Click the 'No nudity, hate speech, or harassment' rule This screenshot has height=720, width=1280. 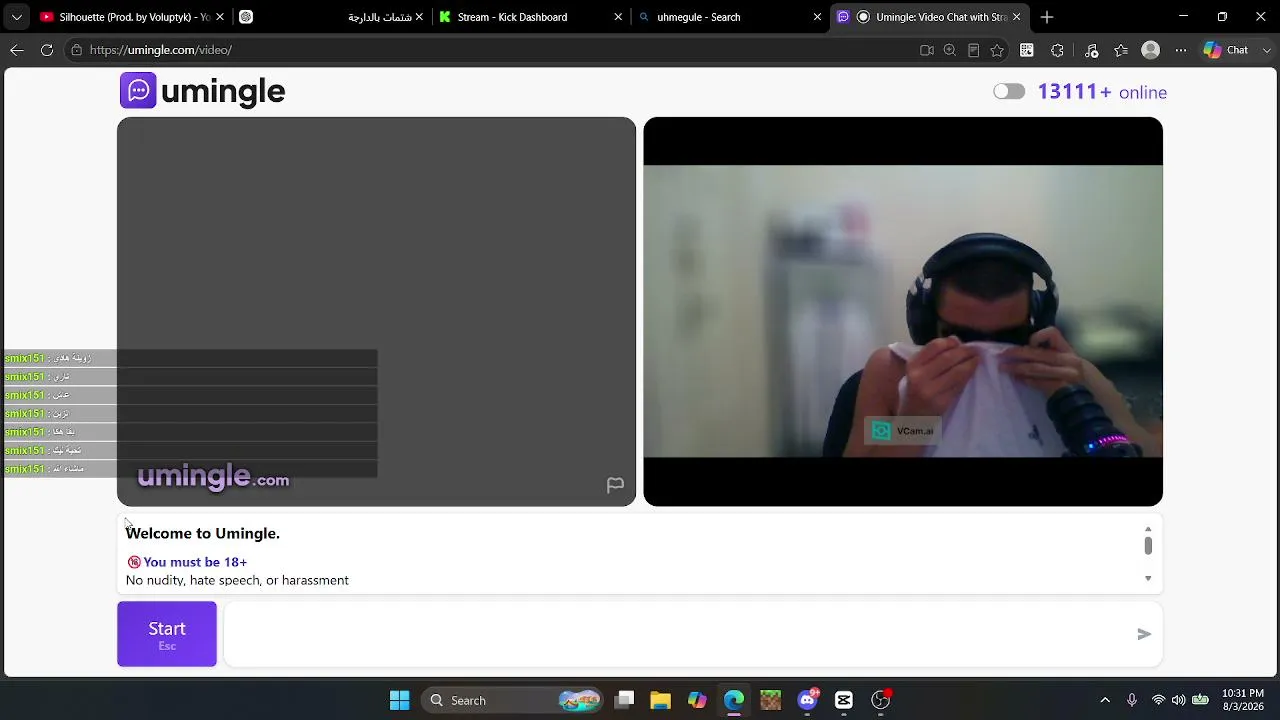pos(237,580)
